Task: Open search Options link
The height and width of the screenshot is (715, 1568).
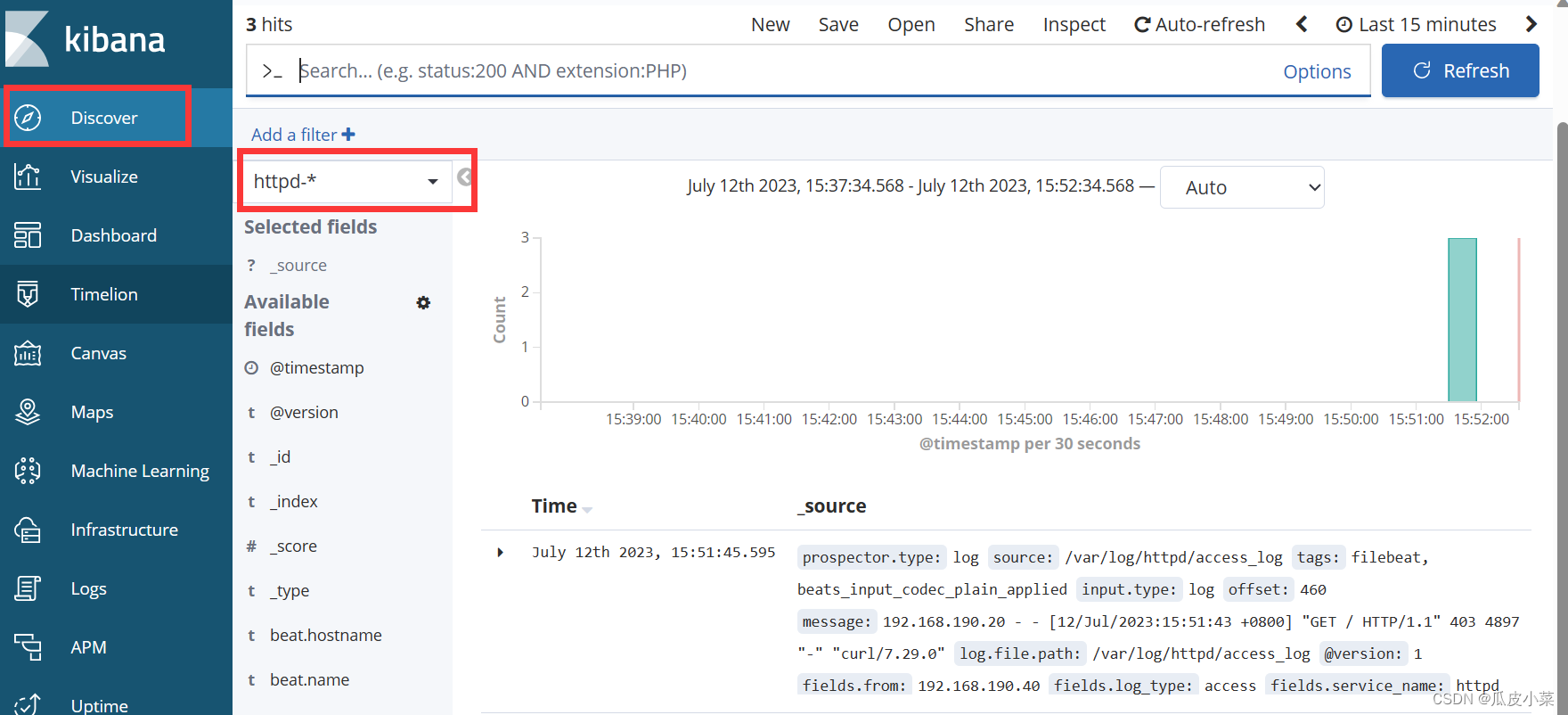Action: coord(1317,71)
